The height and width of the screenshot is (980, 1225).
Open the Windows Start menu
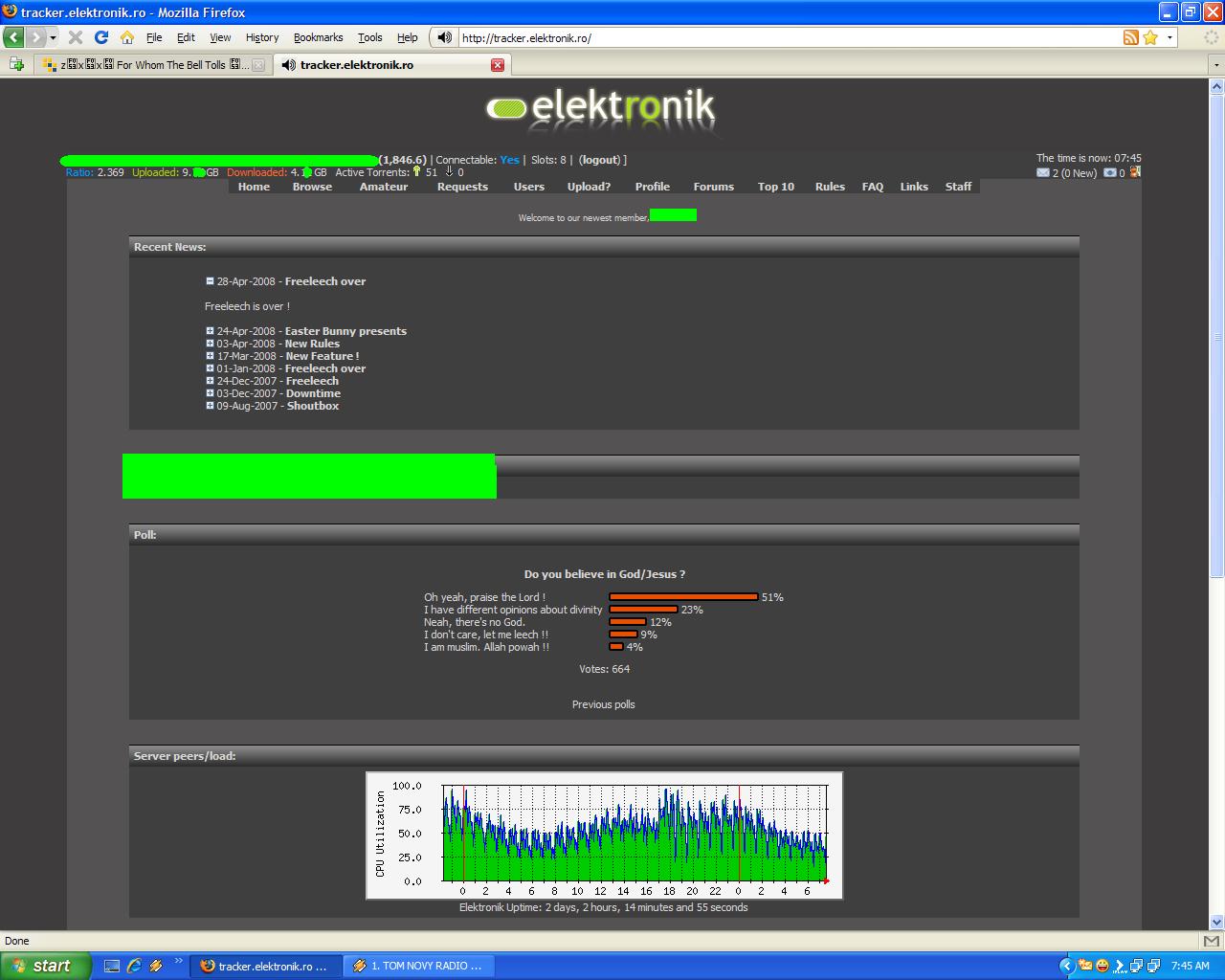45,966
